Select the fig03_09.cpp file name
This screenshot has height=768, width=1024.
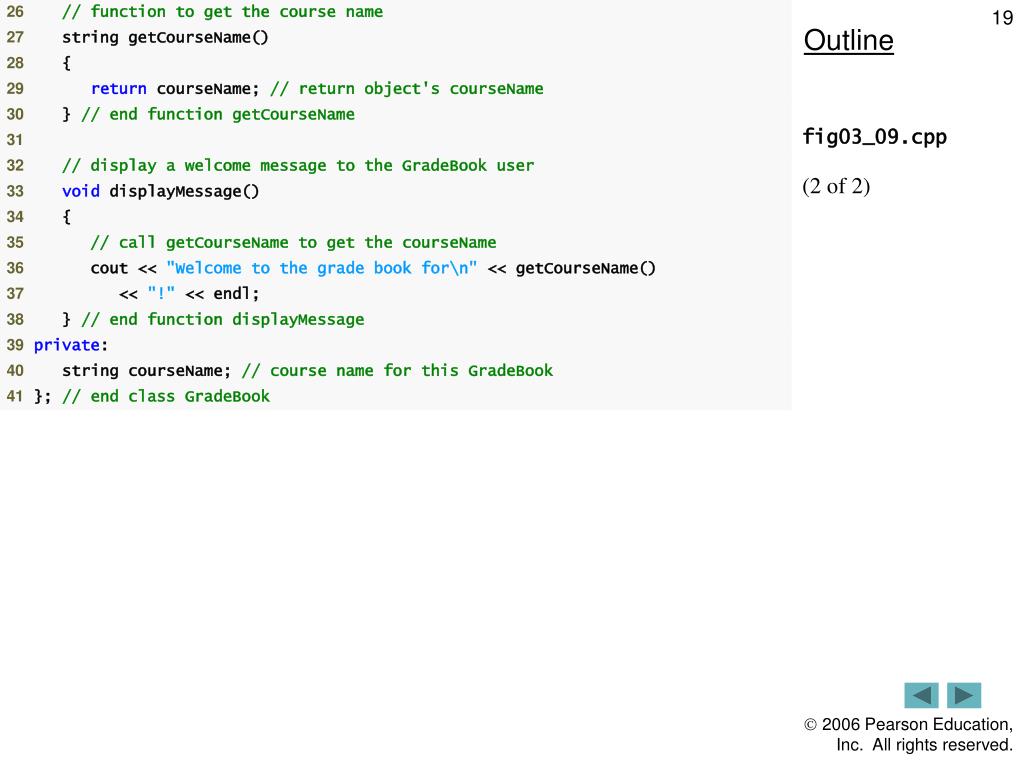coord(874,137)
